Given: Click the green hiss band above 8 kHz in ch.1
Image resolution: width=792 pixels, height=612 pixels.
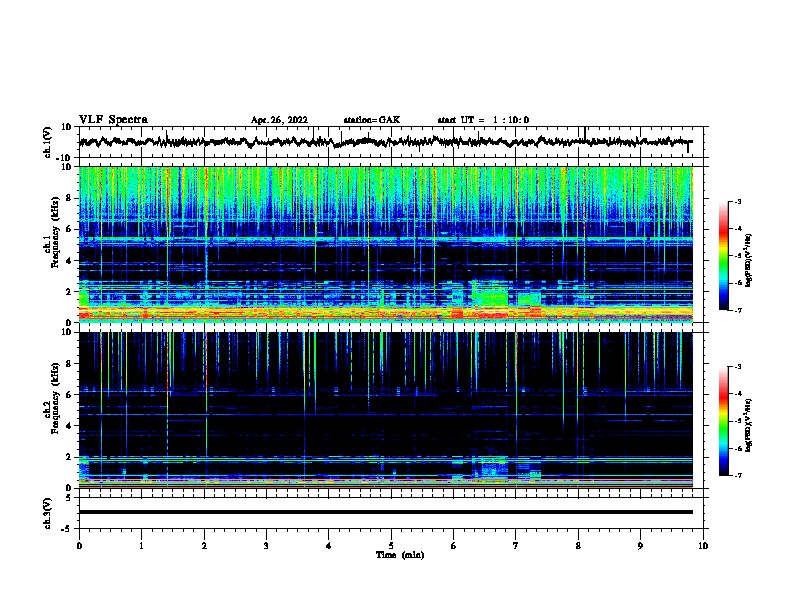Looking at the screenshot, I should point(385,183).
